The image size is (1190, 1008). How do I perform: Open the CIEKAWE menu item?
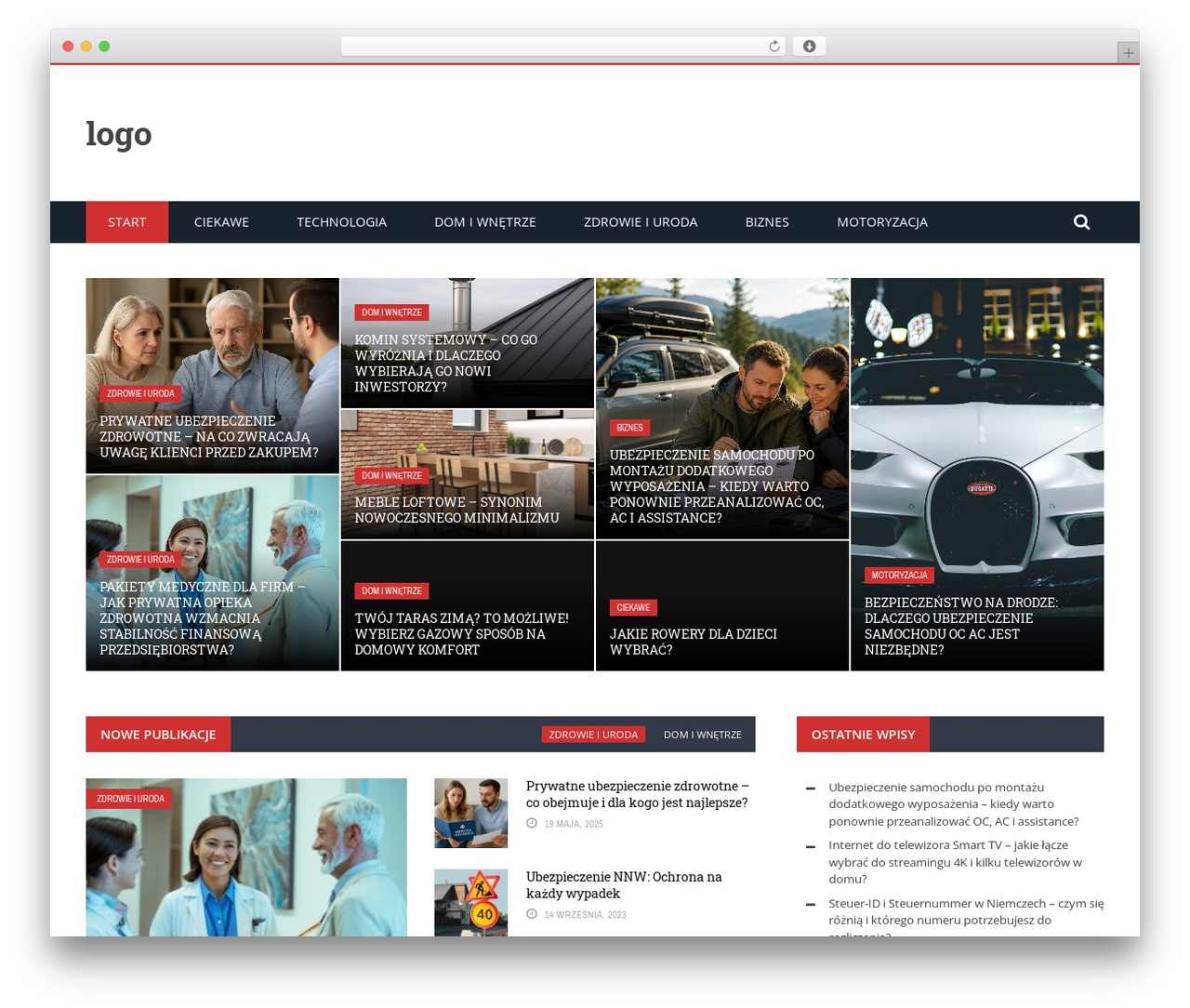(x=221, y=222)
